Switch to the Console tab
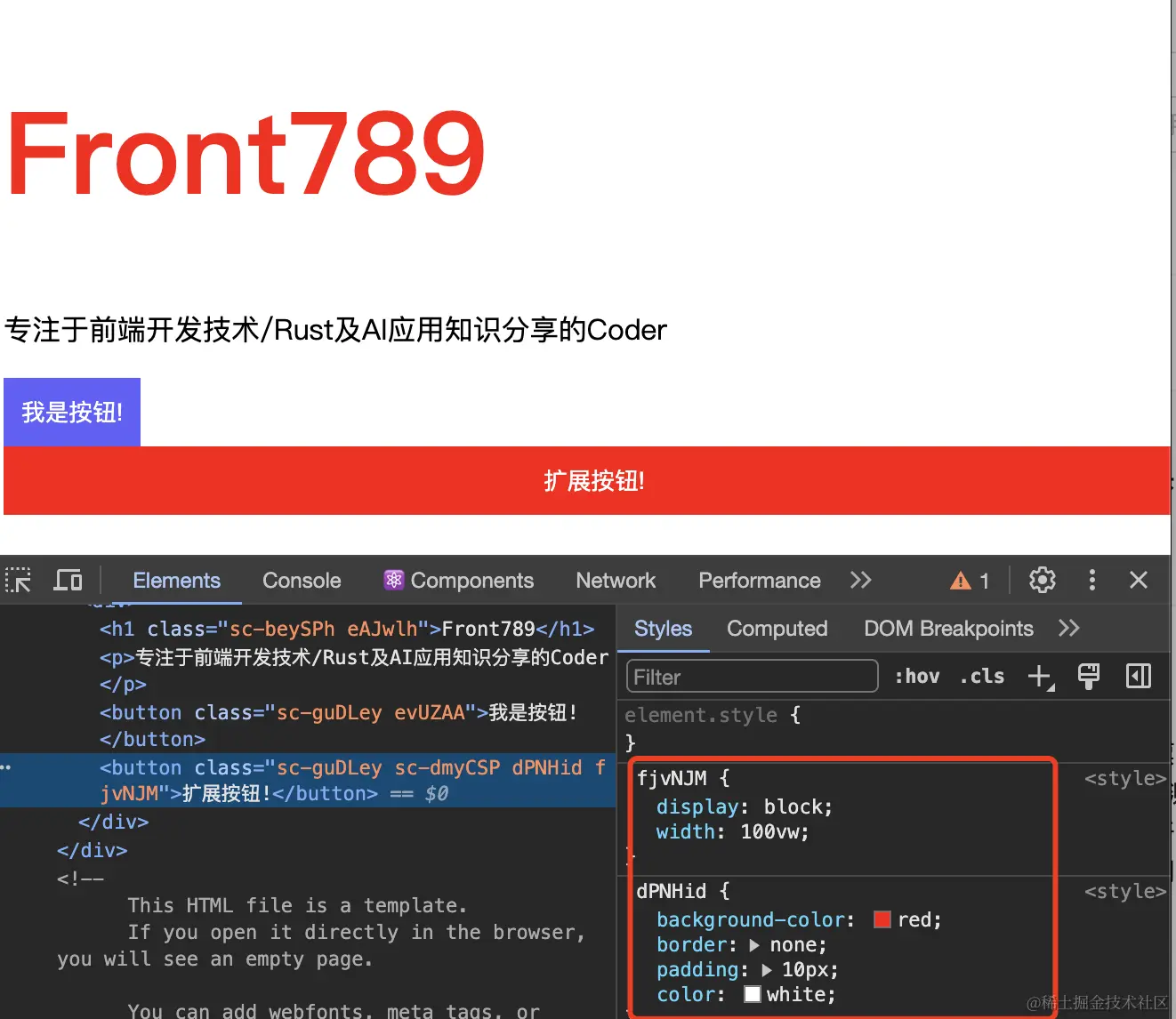The image size is (1176, 1019). pyautogui.click(x=302, y=581)
